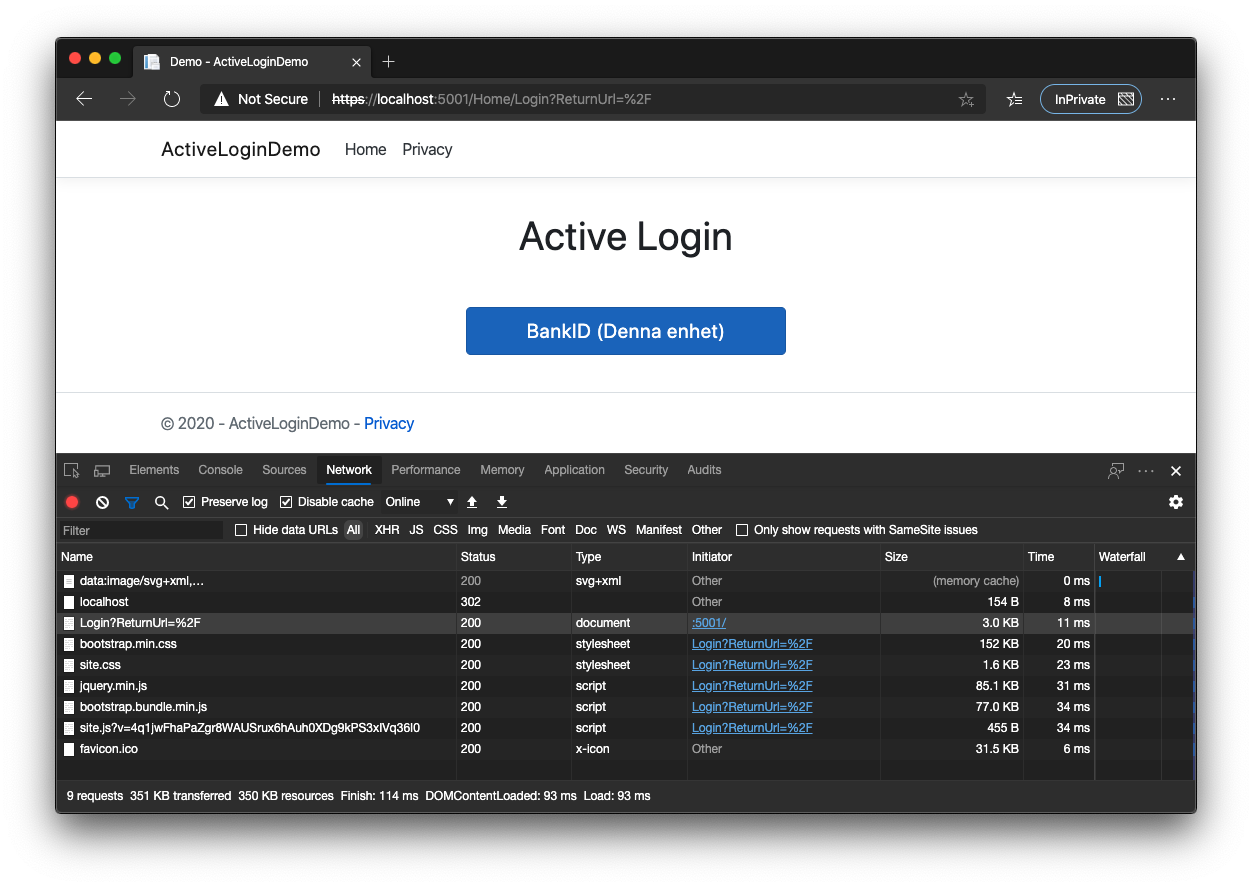The image size is (1252, 887).
Task: Click the network Filter text field
Action: [x=140, y=530]
